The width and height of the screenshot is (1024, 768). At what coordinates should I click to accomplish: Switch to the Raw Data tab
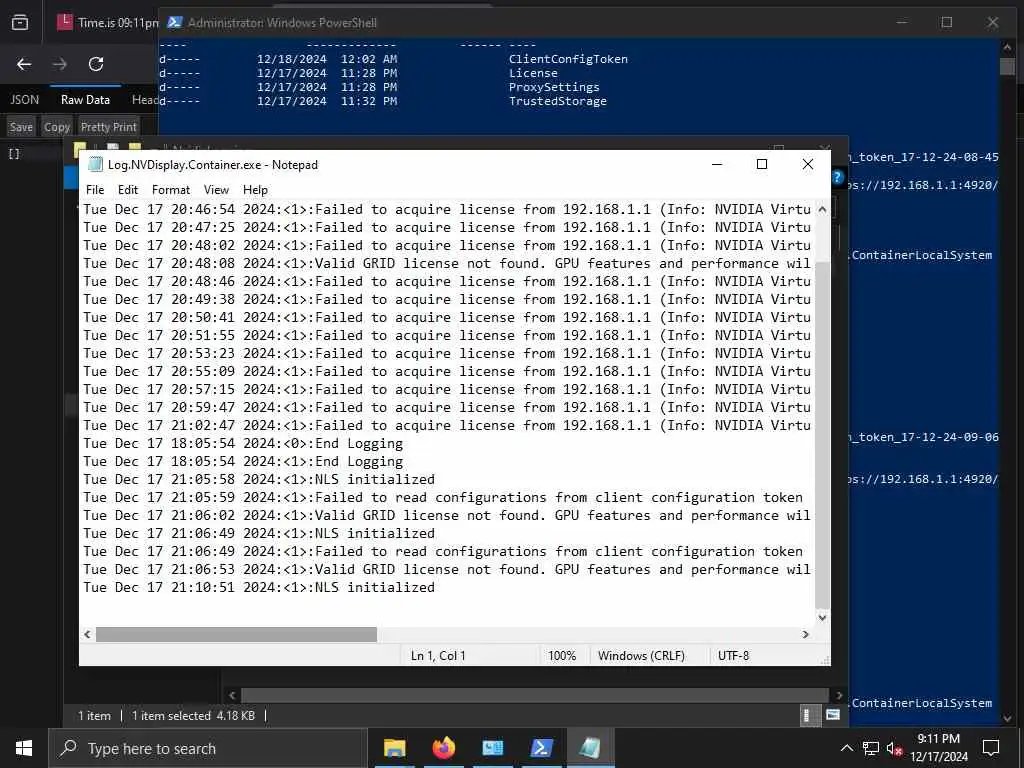(x=85, y=100)
